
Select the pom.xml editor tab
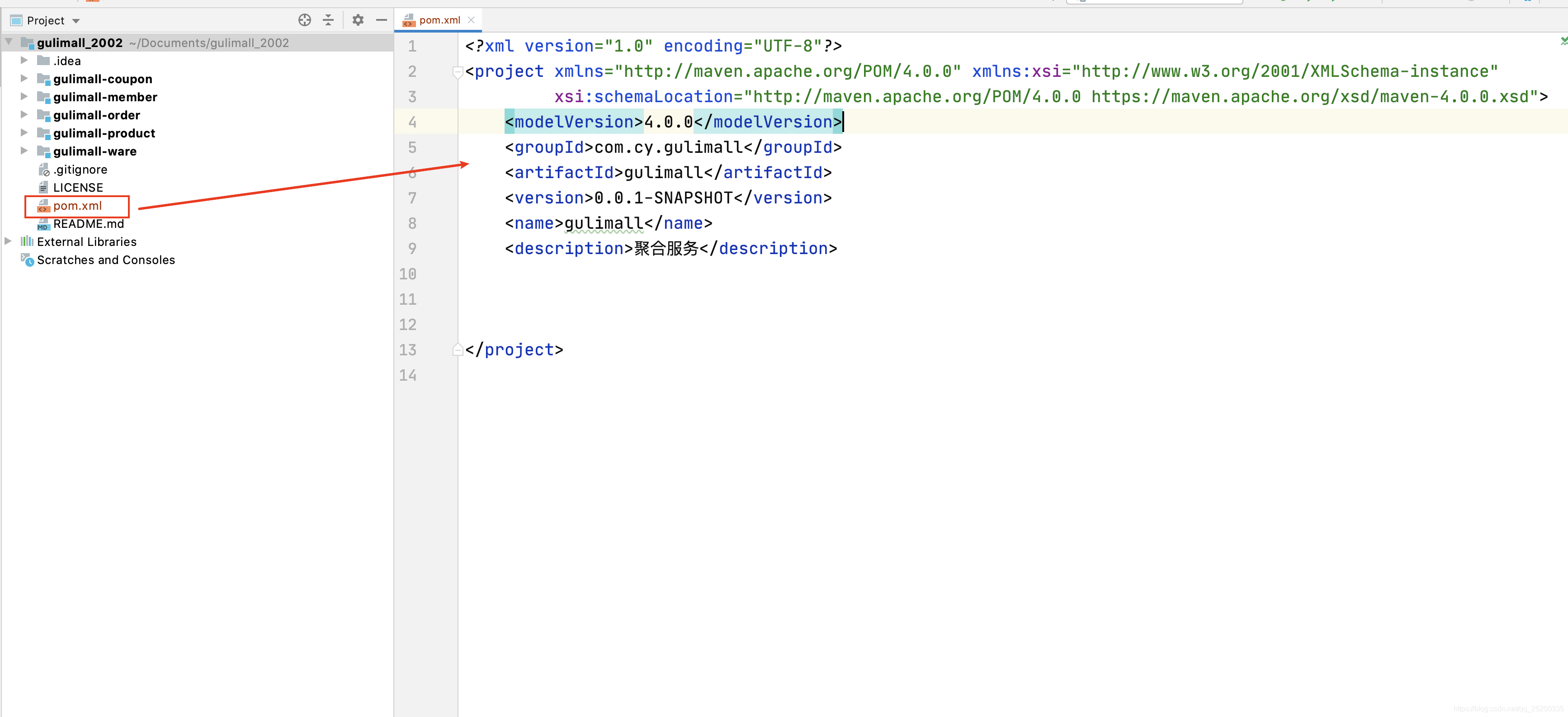(438, 20)
